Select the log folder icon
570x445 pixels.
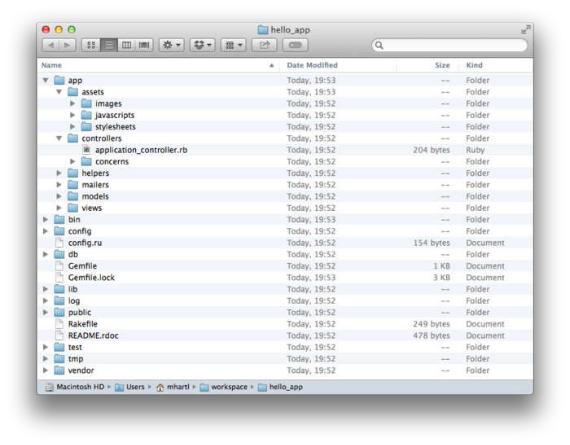(59, 301)
